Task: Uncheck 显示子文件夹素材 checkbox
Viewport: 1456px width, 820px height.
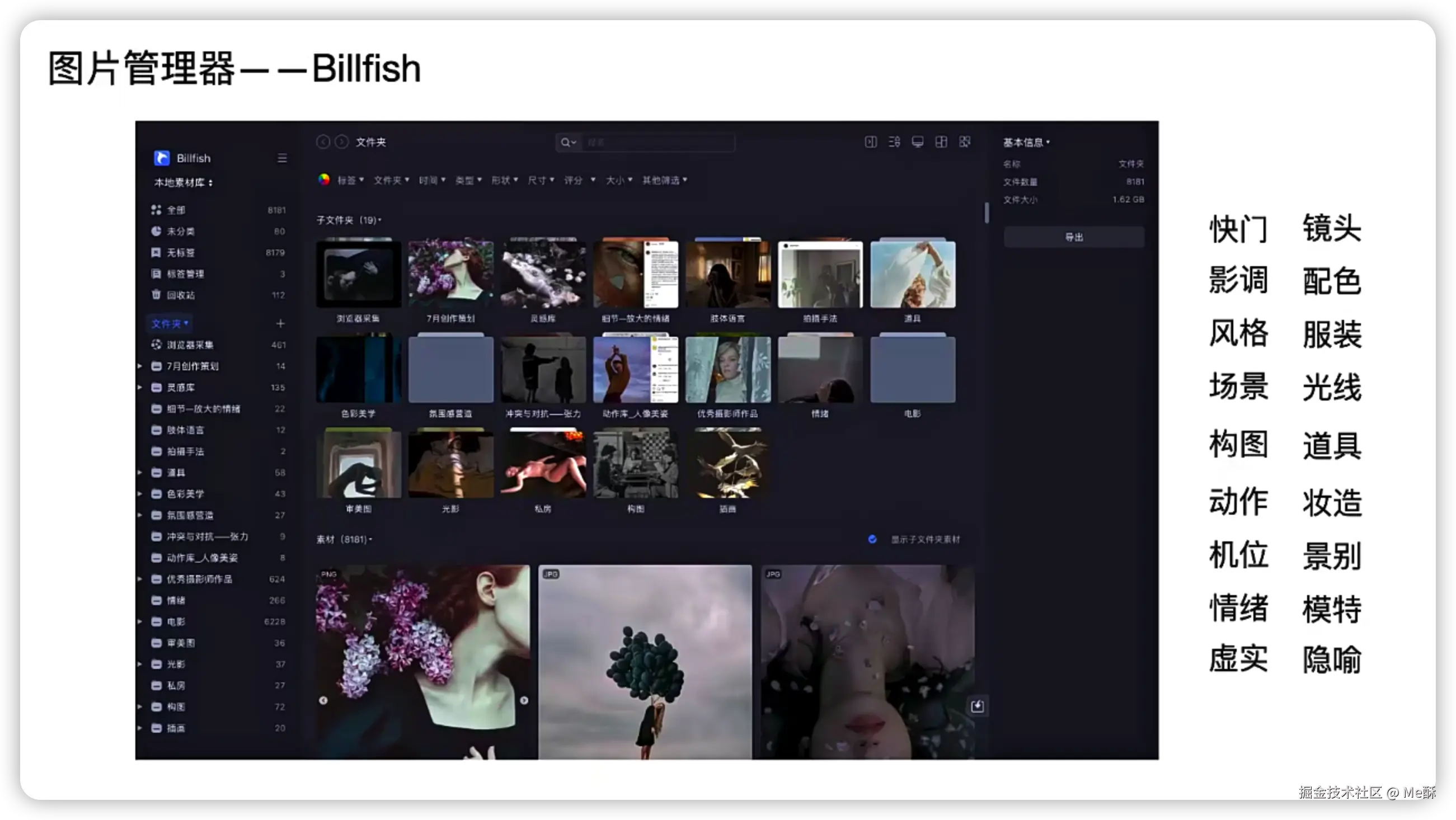Action: [x=872, y=539]
